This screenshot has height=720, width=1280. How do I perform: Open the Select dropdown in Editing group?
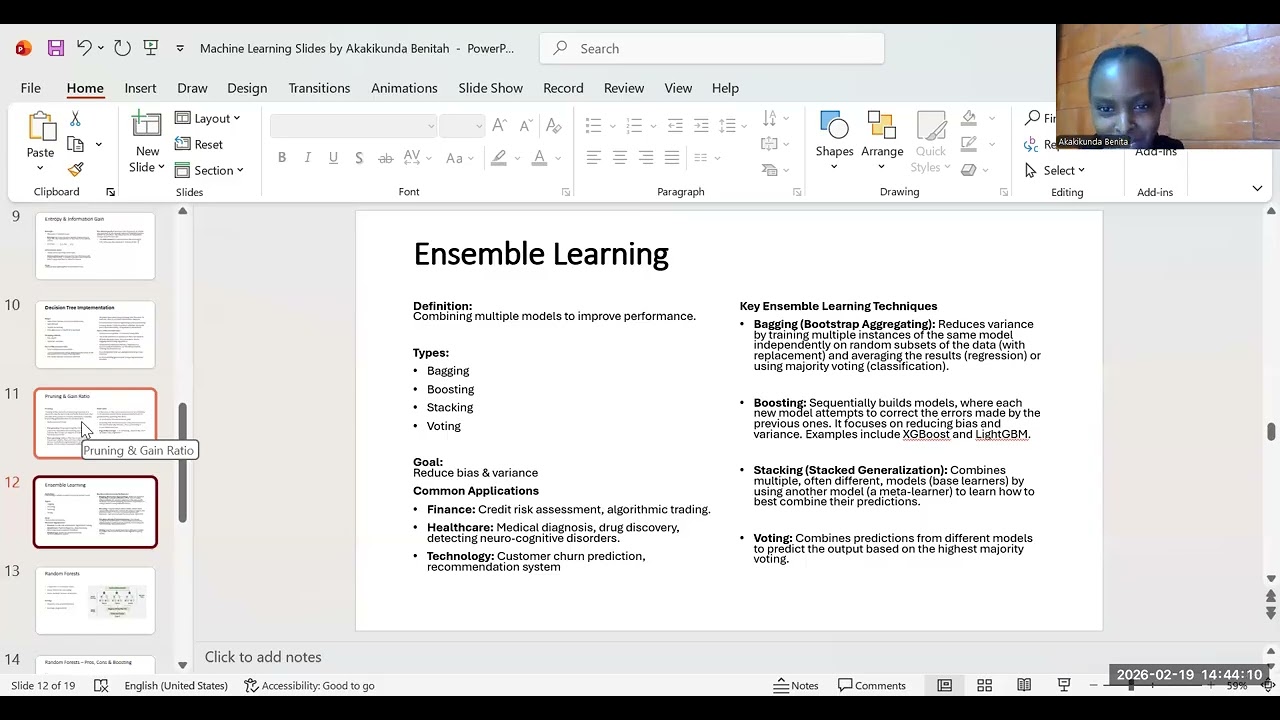pos(1055,170)
